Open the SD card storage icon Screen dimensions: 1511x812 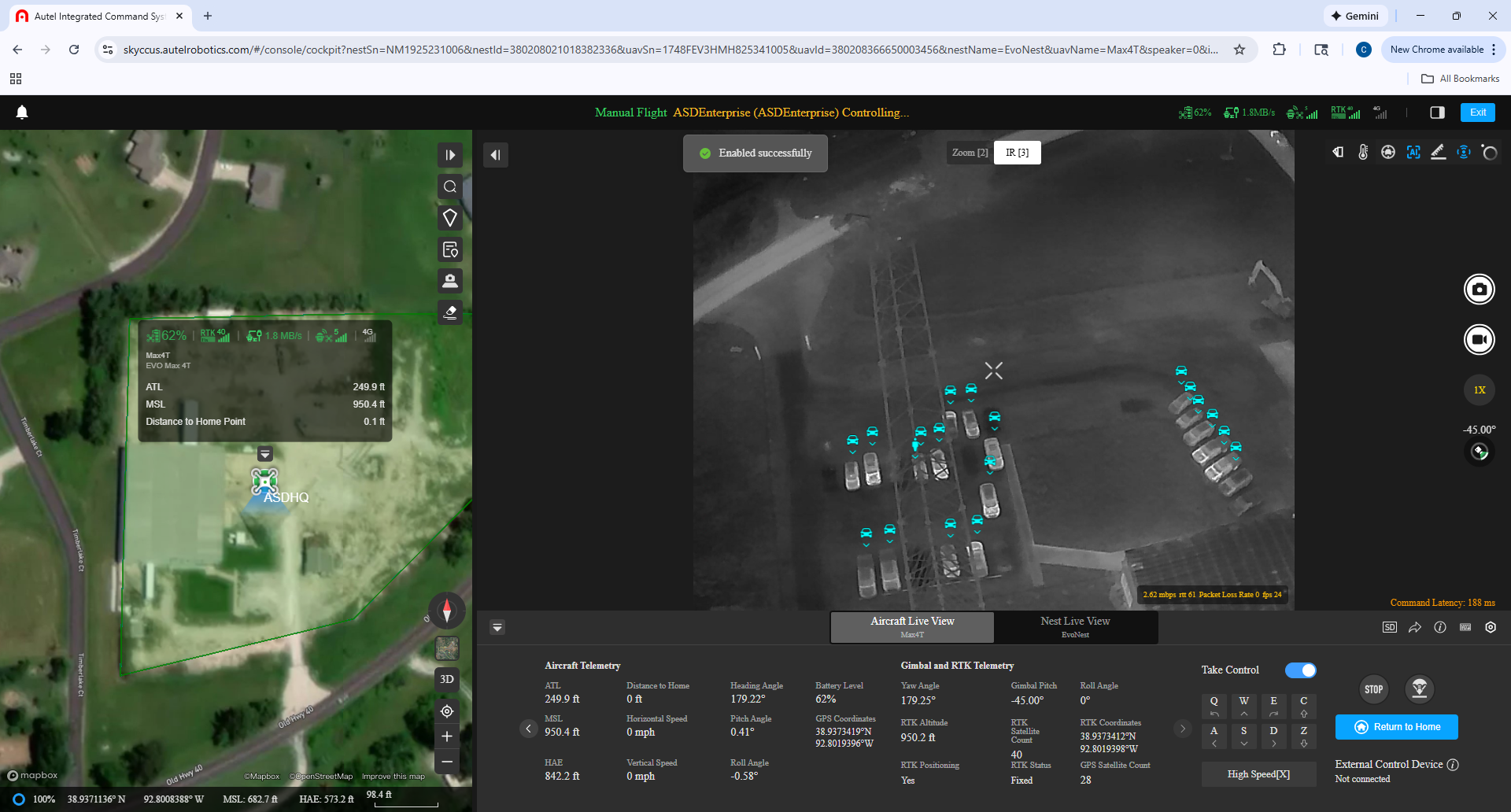(1390, 627)
